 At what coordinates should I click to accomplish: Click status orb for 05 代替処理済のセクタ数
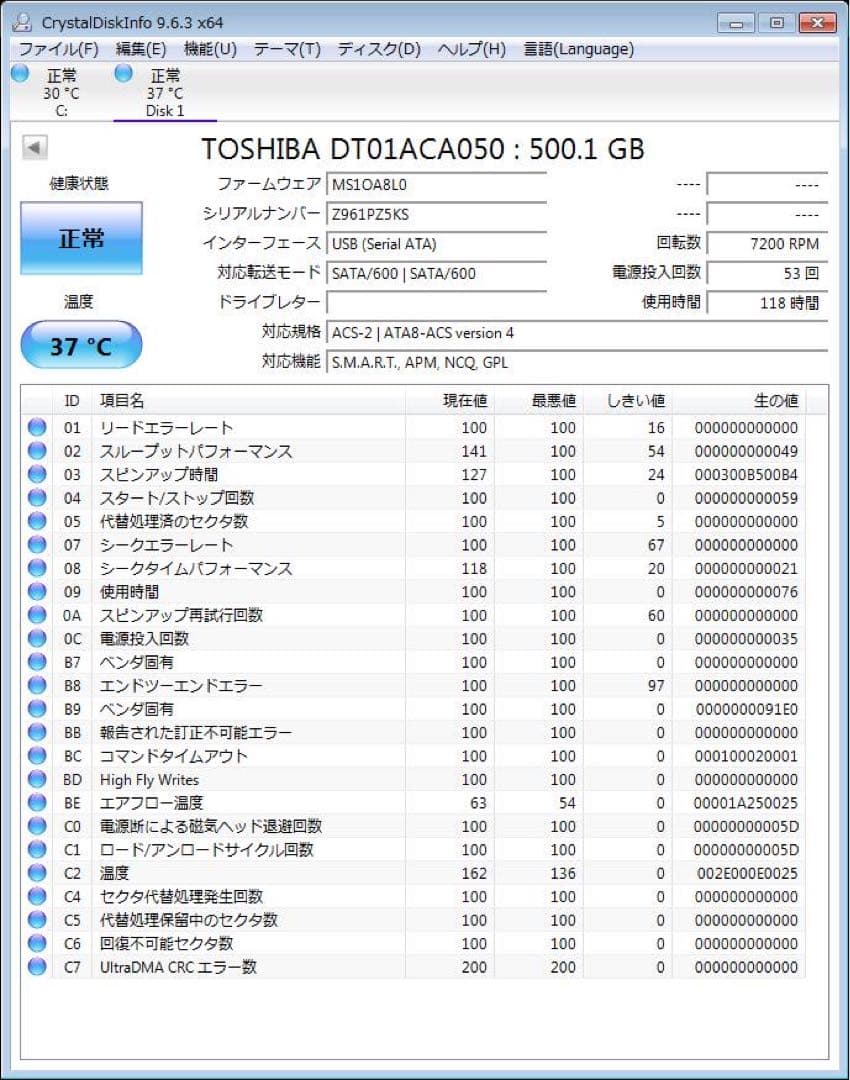click(37, 521)
